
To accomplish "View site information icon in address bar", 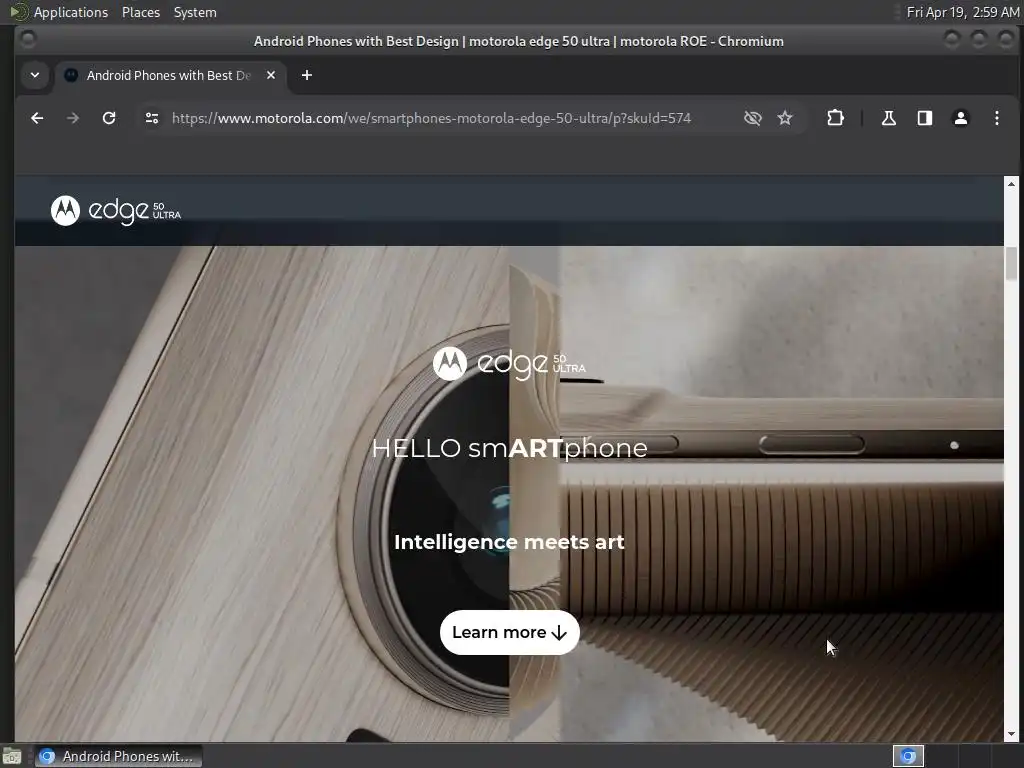I will pos(152,118).
